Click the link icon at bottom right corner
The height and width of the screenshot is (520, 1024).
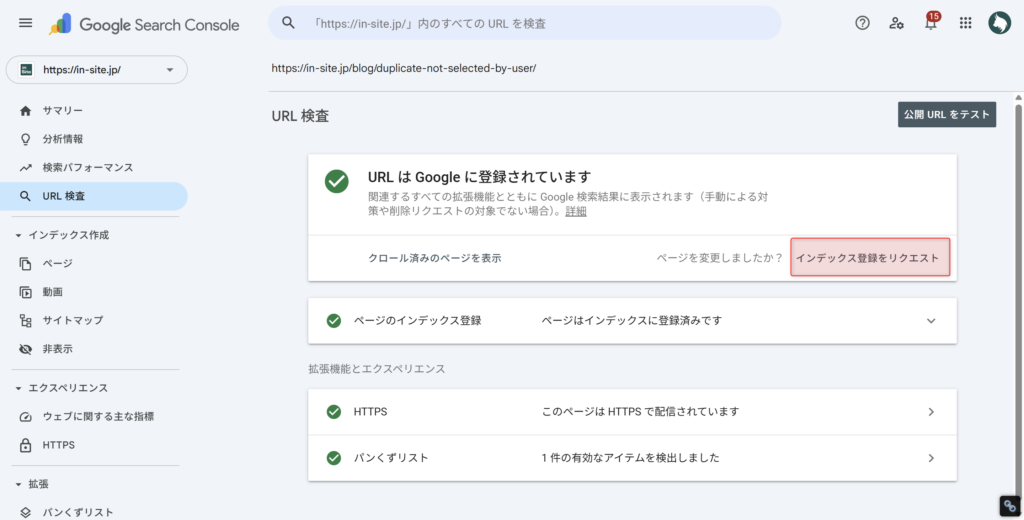[1010, 506]
